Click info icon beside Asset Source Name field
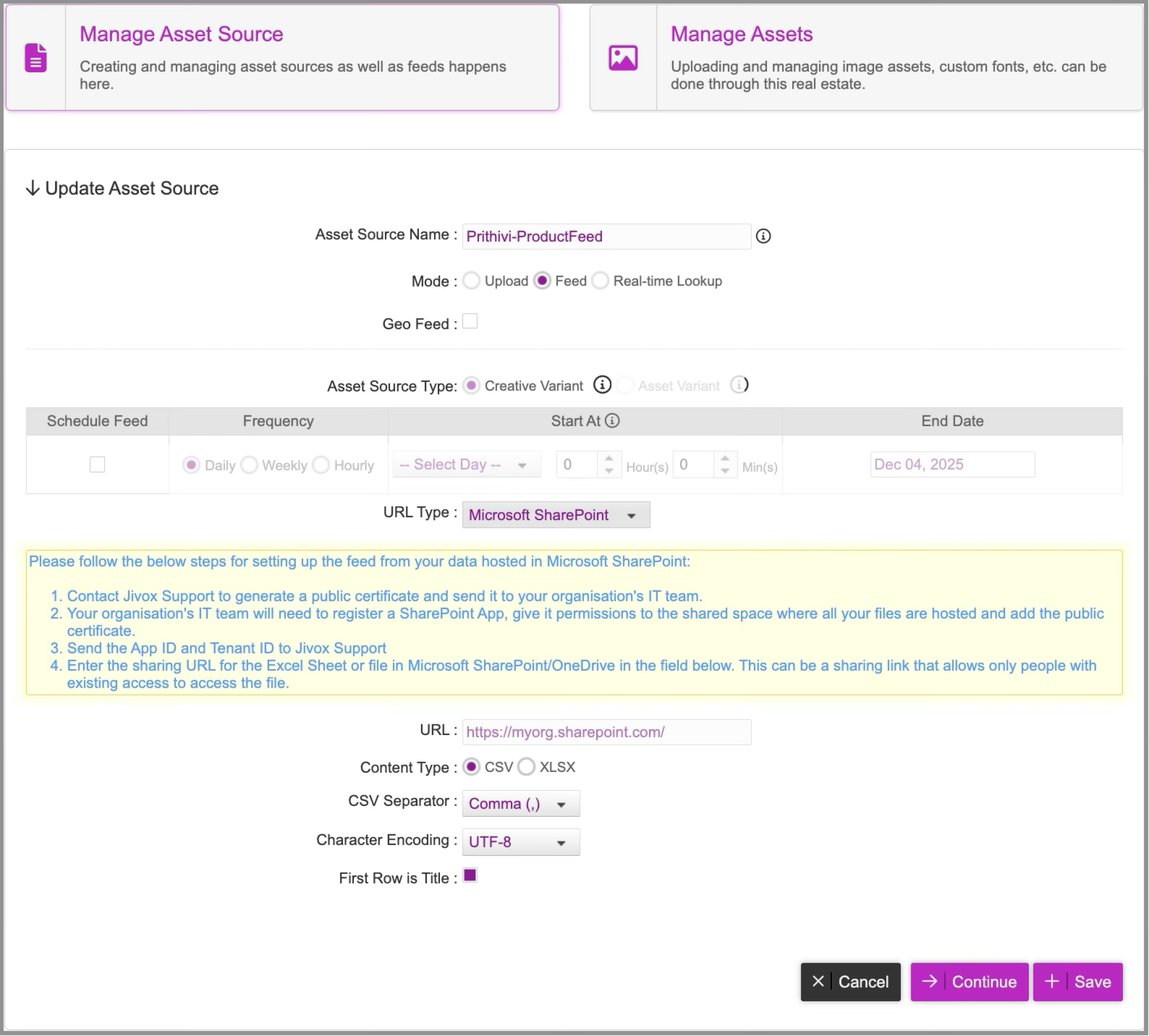 (x=763, y=236)
